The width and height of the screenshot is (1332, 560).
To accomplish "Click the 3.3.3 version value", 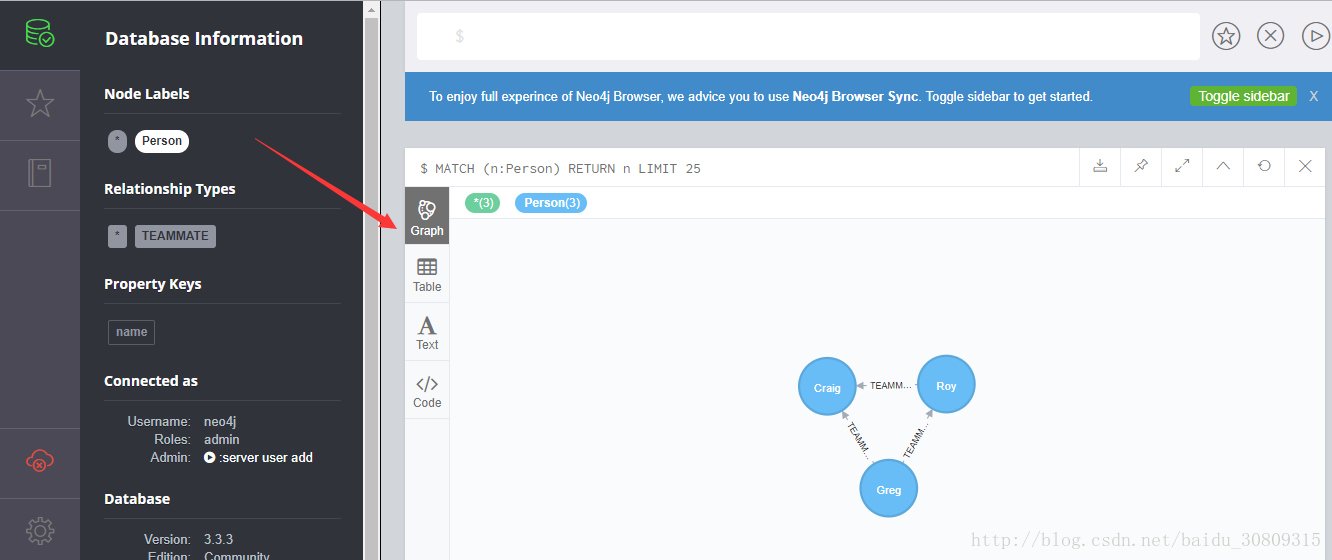I will [x=218, y=539].
